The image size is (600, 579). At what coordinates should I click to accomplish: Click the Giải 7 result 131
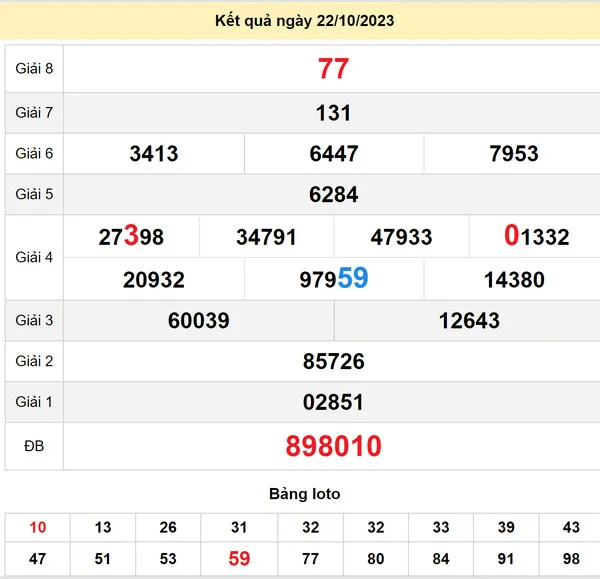coord(333,113)
